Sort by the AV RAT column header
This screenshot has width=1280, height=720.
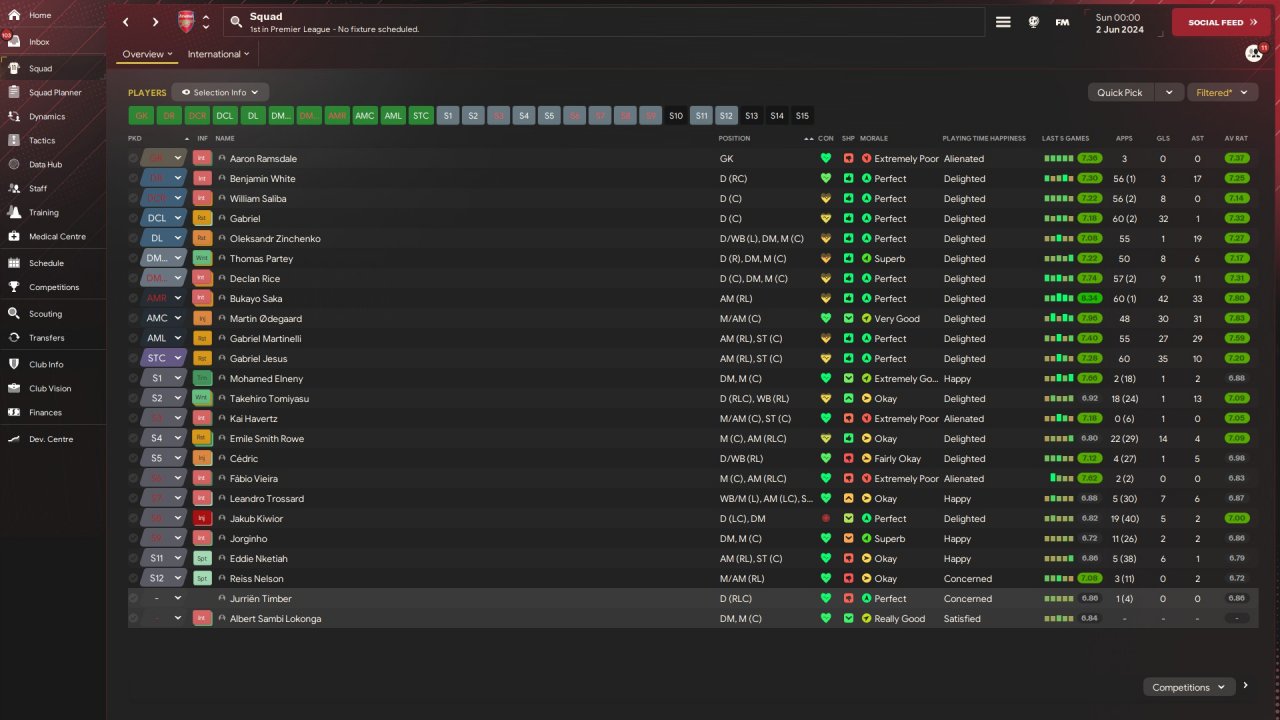[1236, 138]
